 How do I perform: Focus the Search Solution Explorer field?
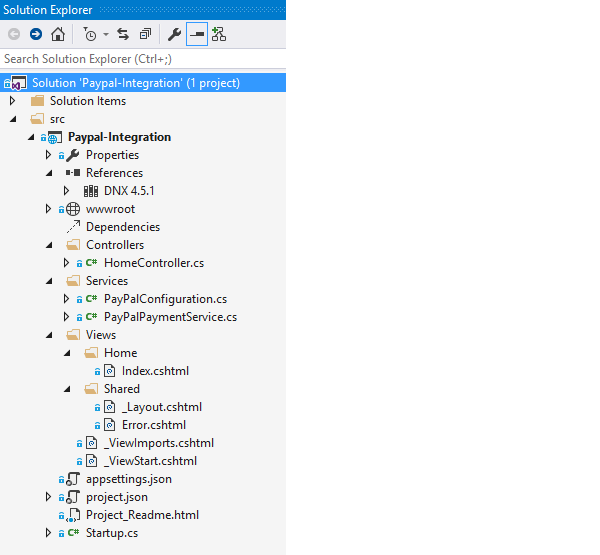(x=143, y=59)
